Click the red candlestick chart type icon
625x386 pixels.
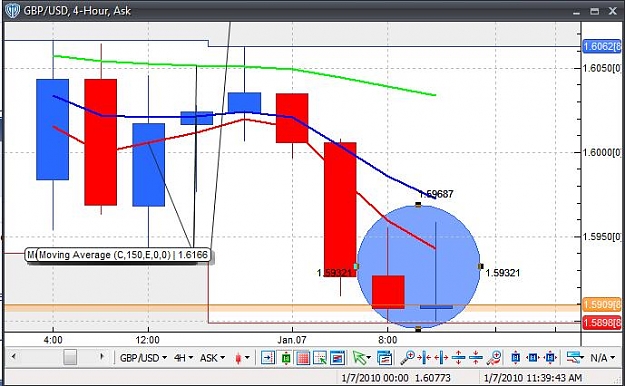(238, 358)
